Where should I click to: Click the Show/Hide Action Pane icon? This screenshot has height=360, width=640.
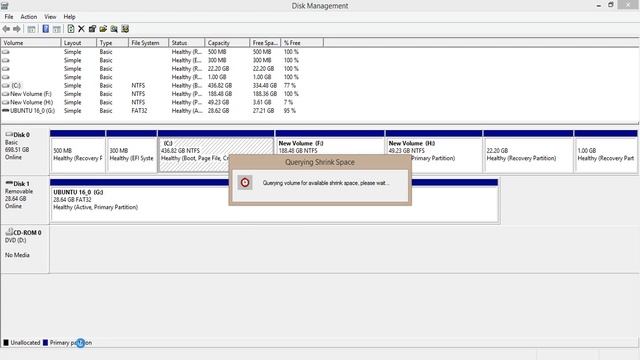coord(57,29)
